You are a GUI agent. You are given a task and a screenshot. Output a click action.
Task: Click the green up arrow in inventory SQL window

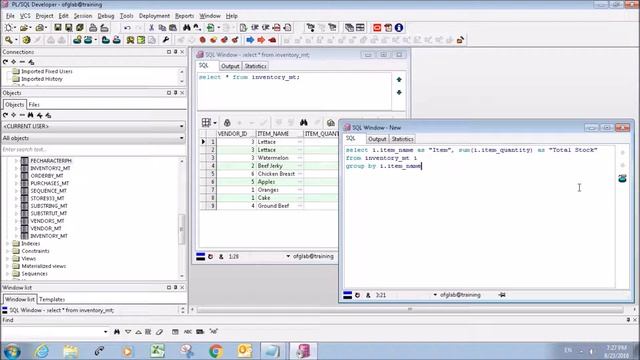pyautogui.click(x=399, y=80)
